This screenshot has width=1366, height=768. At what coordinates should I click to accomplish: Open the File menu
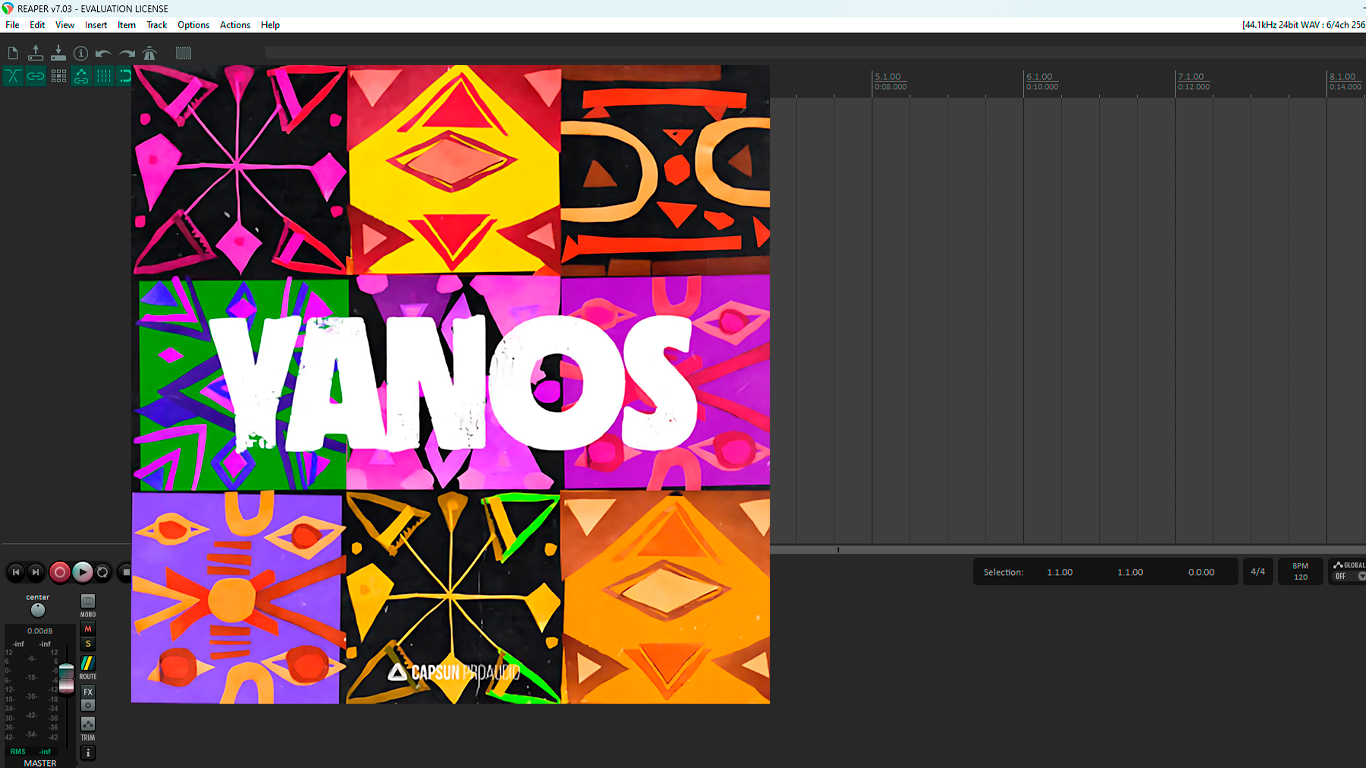[12, 25]
